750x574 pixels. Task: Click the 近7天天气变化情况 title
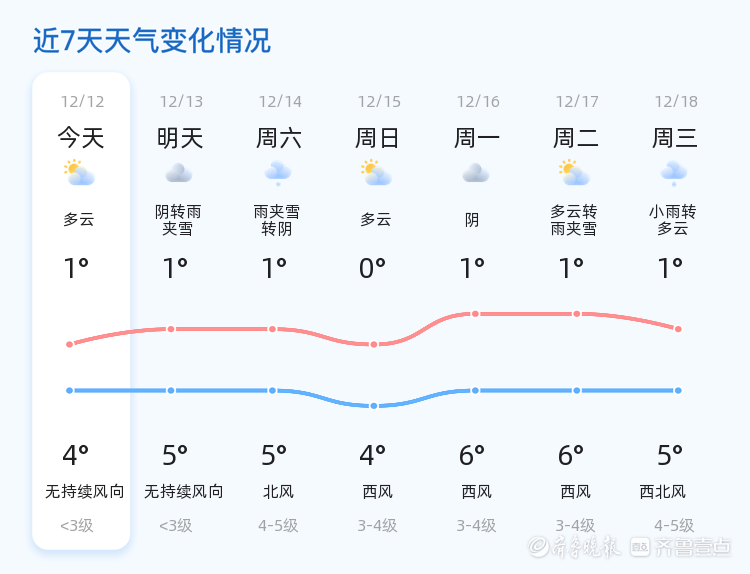pos(152,40)
